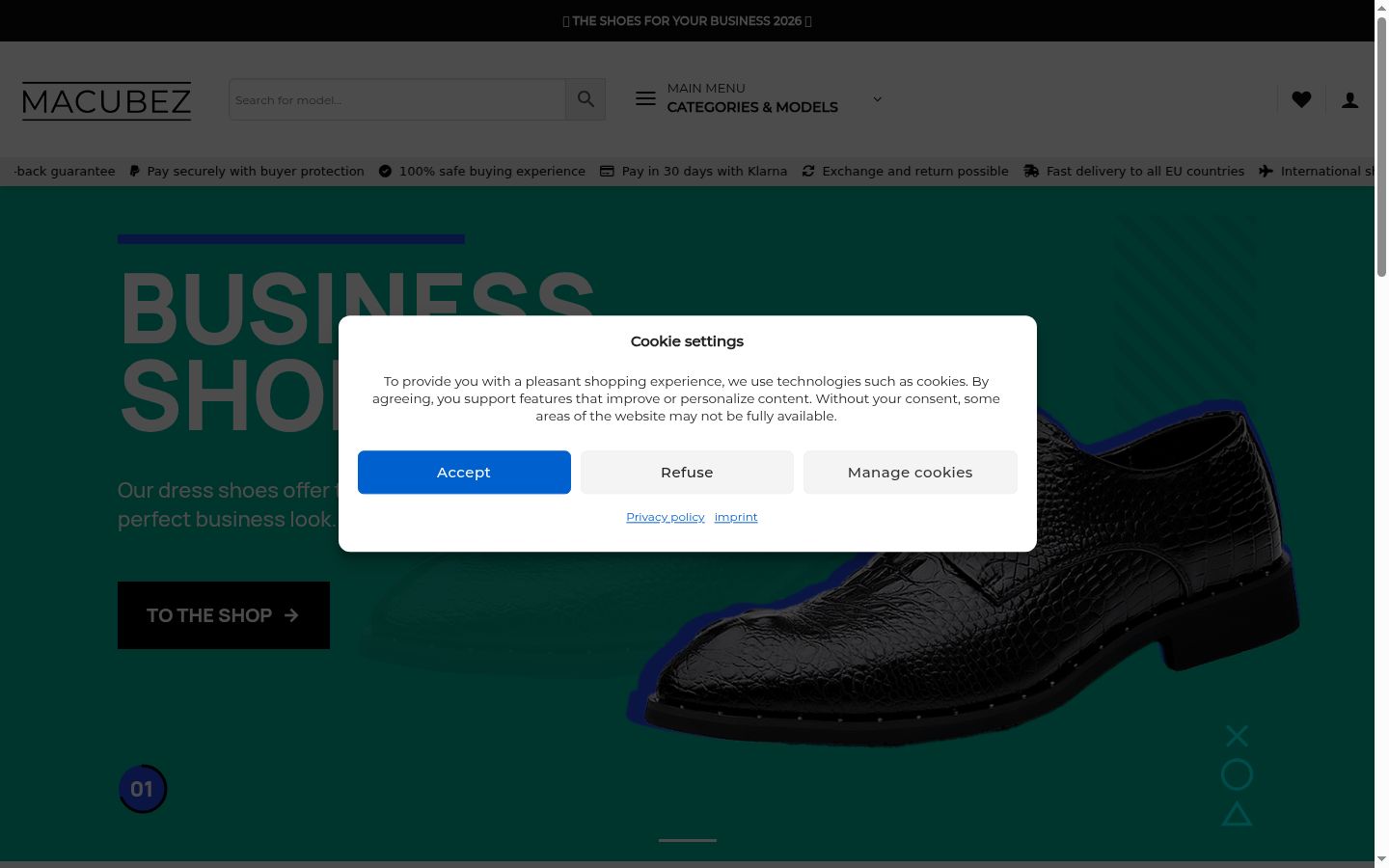Click the page vertical scrollbar

pyautogui.click(x=1381, y=148)
